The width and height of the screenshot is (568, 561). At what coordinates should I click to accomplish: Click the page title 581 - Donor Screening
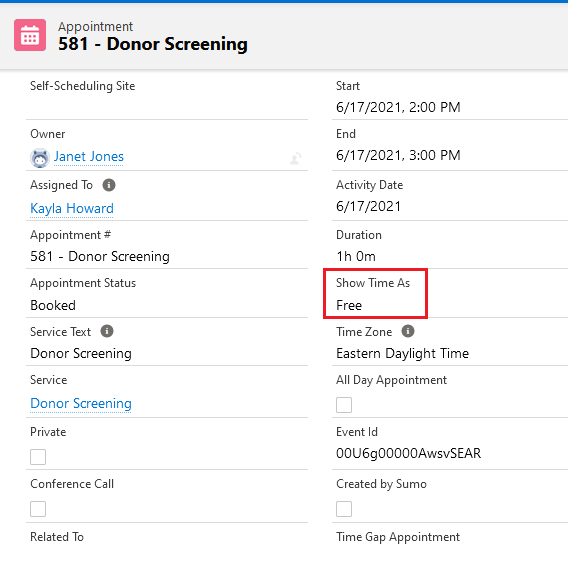[153, 44]
